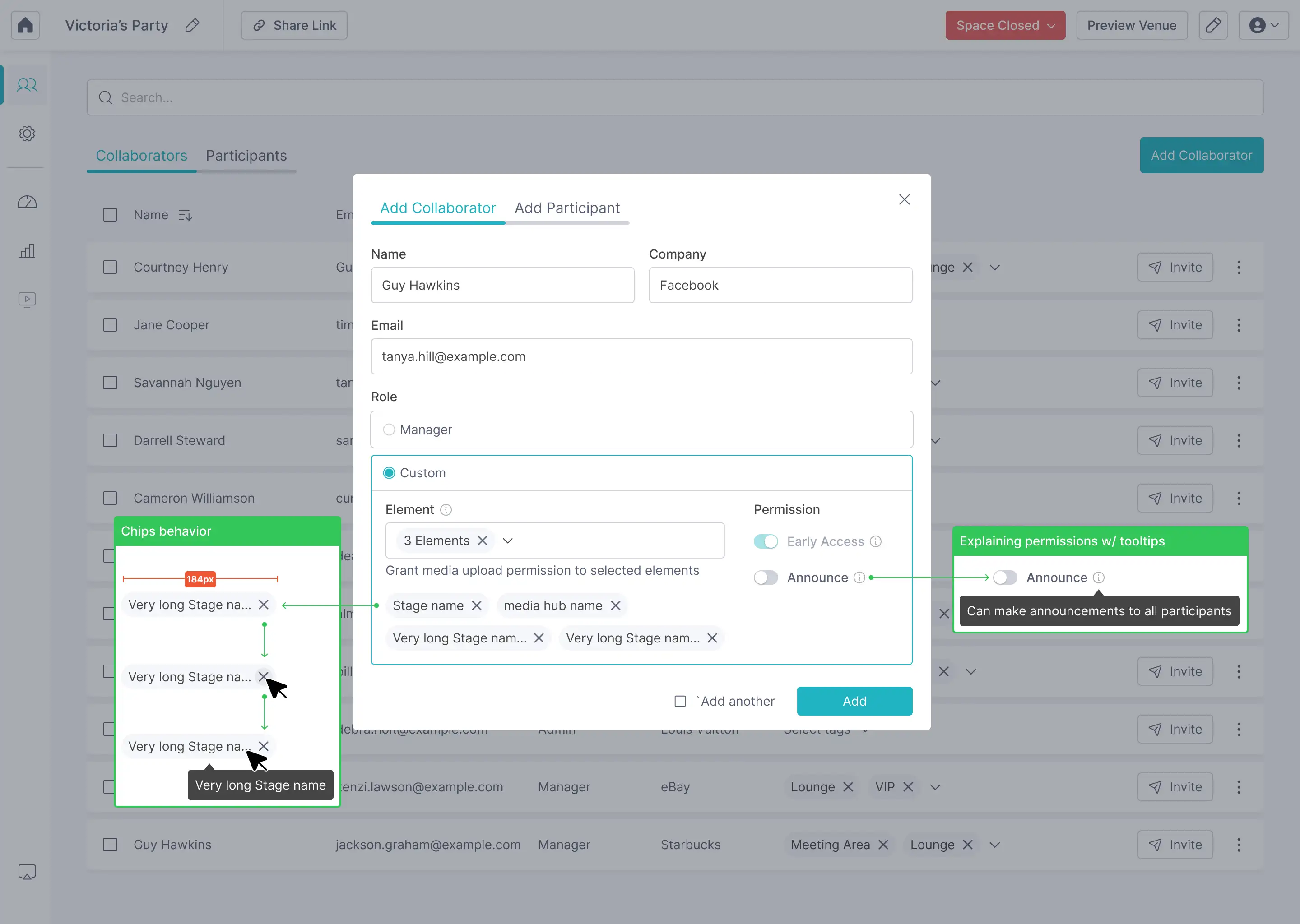Click the Add Collaborator button

[x=1201, y=155]
